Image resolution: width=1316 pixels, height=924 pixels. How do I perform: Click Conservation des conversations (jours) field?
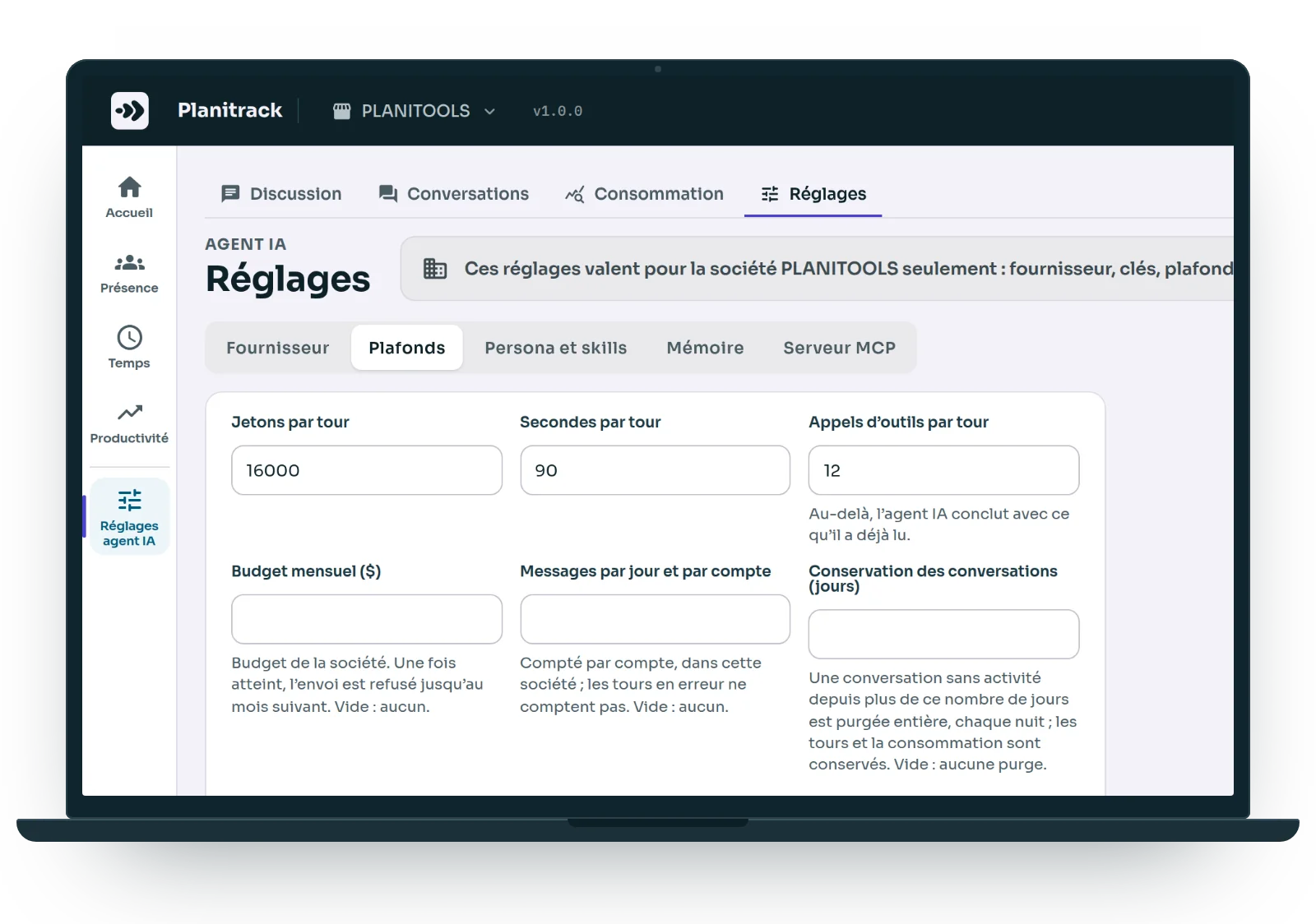click(944, 634)
